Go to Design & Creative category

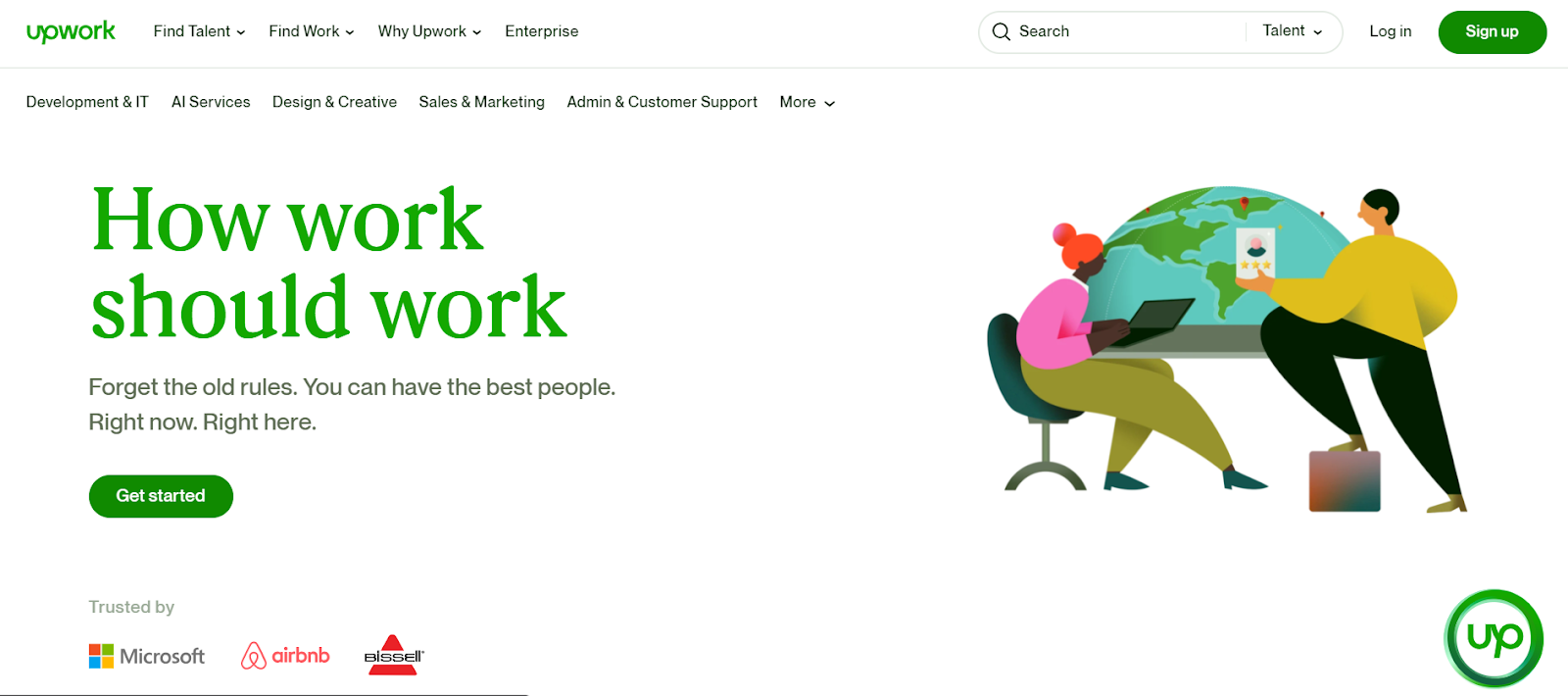click(334, 102)
